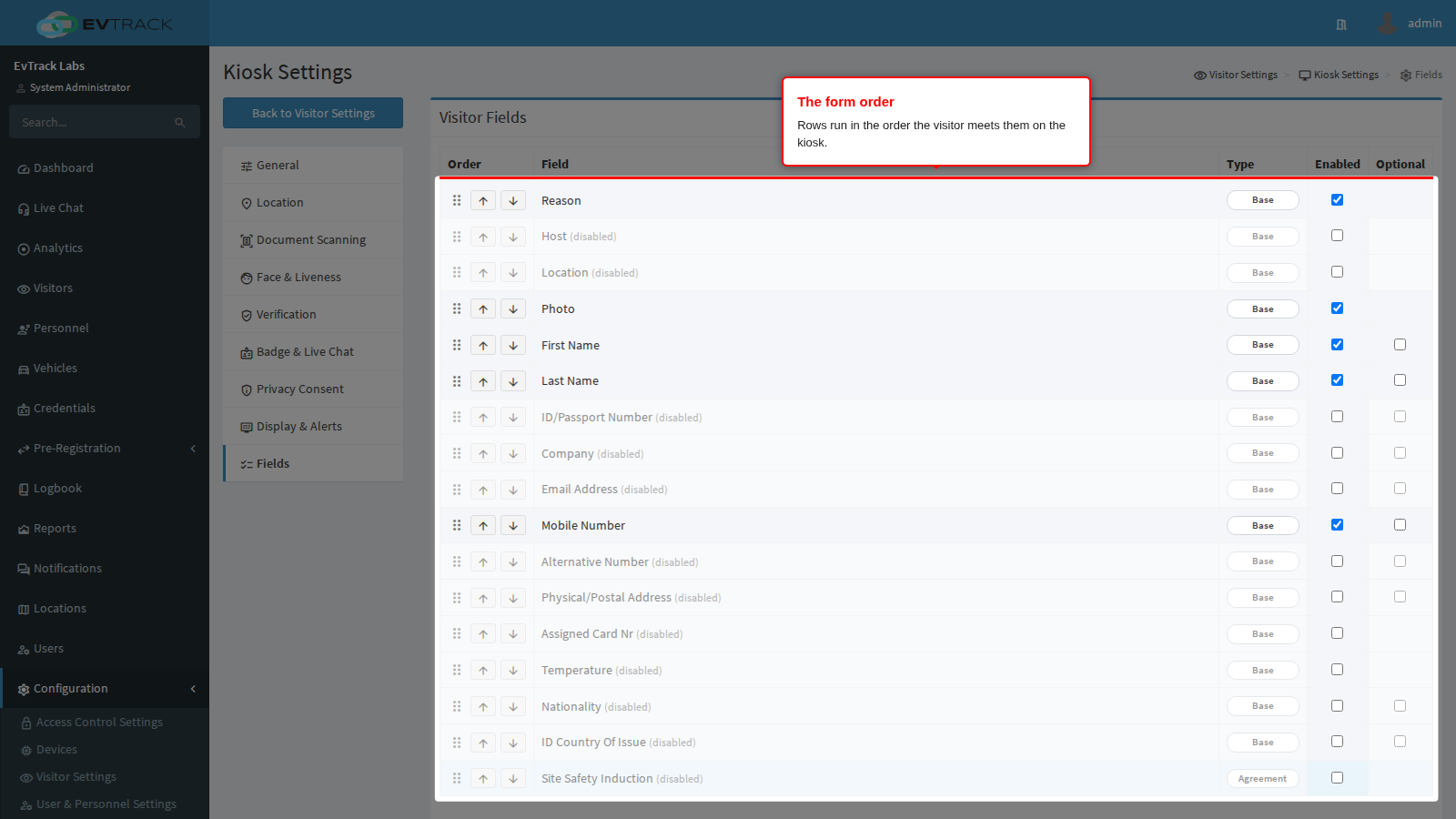Enable the Site Safety Induction field

click(x=1337, y=777)
